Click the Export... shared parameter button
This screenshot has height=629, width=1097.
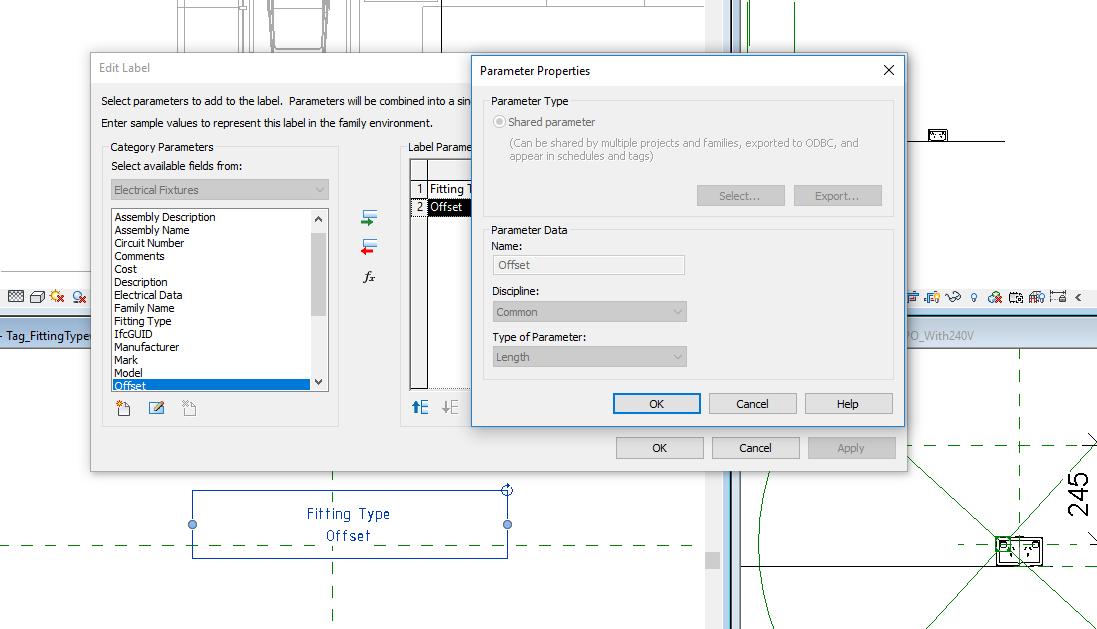(x=837, y=196)
